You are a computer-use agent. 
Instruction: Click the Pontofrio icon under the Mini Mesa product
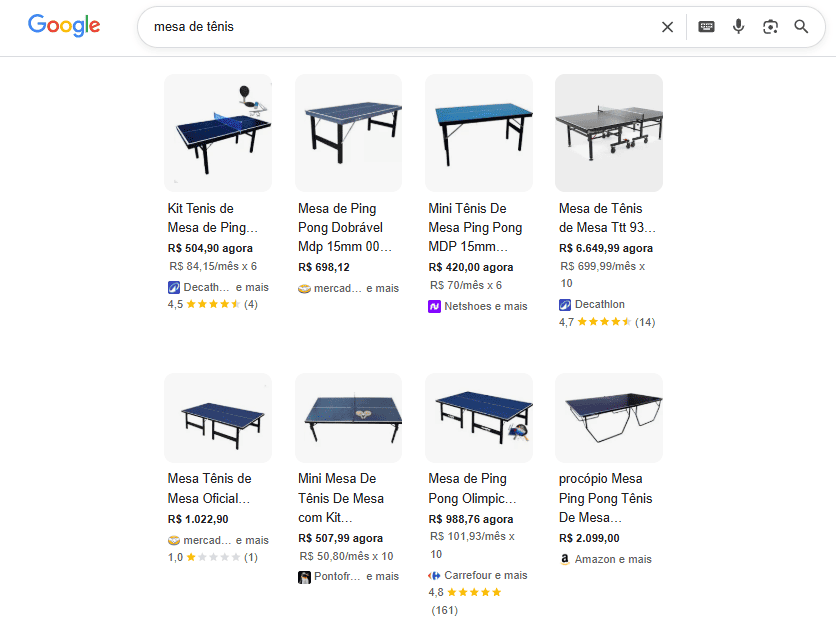(x=304, y=576)
